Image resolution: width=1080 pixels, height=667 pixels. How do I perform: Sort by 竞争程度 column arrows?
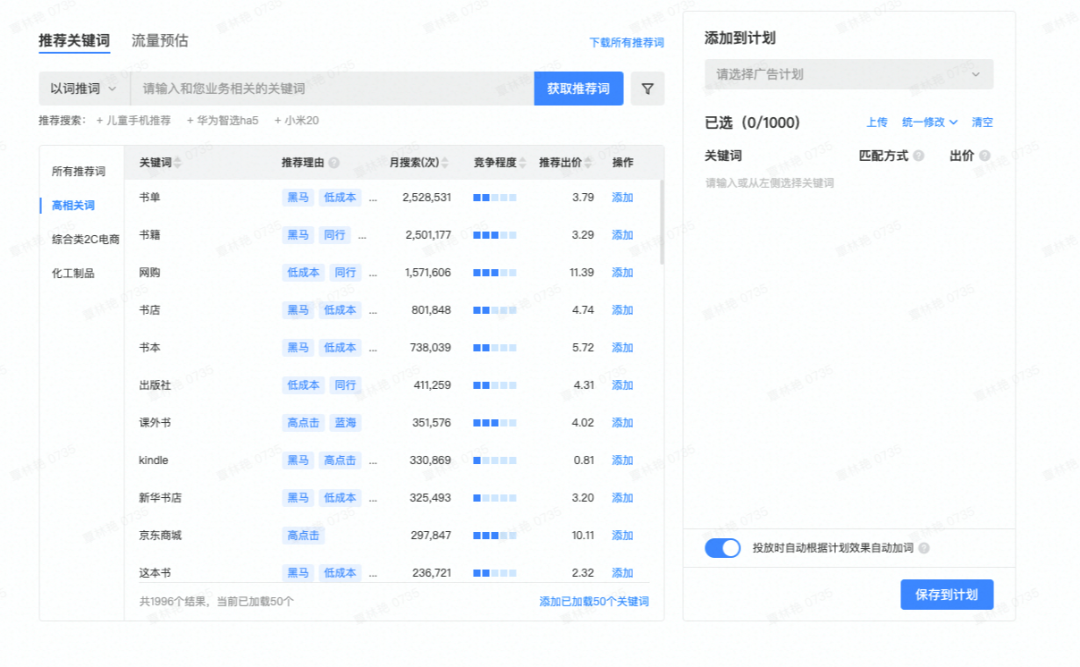[523, 163]
